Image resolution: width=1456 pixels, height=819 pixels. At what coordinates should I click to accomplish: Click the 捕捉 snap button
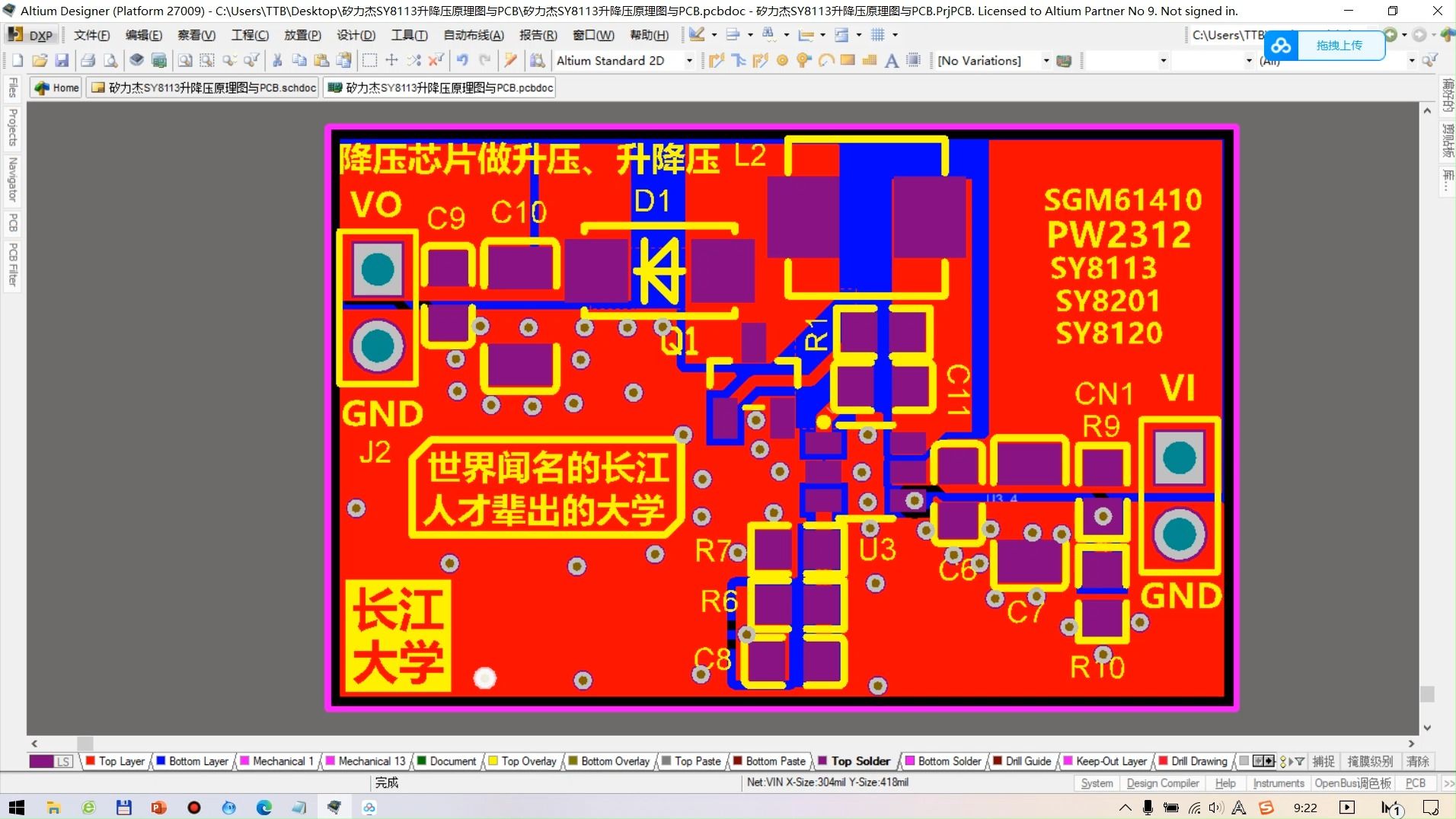1323,761
